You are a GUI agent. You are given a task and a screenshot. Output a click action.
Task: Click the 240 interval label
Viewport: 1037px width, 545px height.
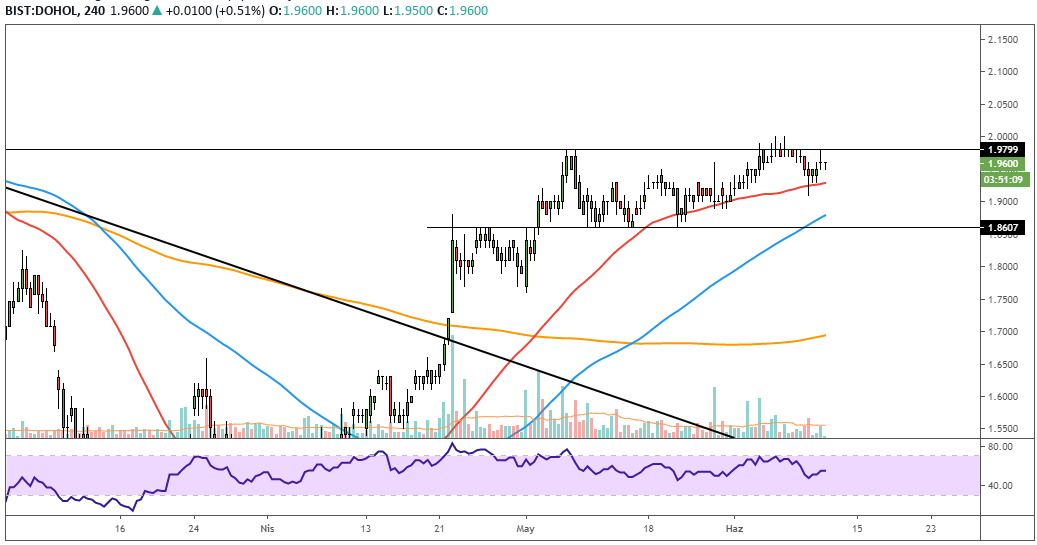[x=95, y=11]
